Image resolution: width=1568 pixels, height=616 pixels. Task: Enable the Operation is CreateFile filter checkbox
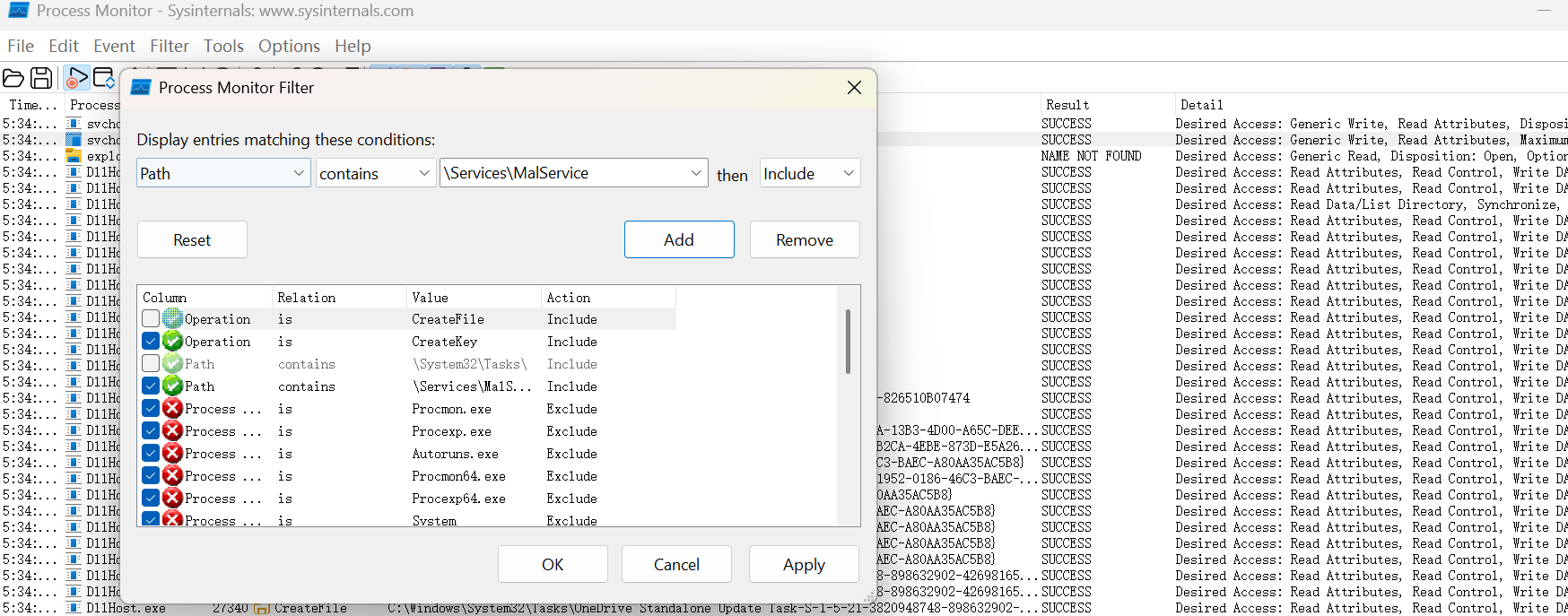[151, 318]
